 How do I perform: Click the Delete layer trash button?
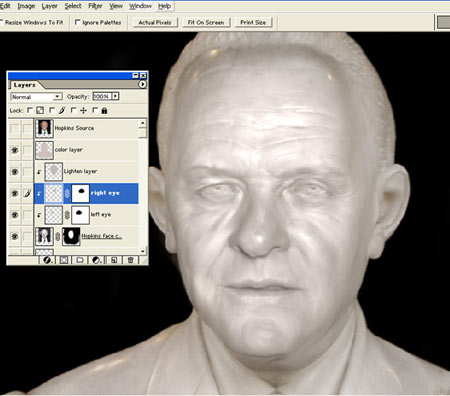pos(130,260)
